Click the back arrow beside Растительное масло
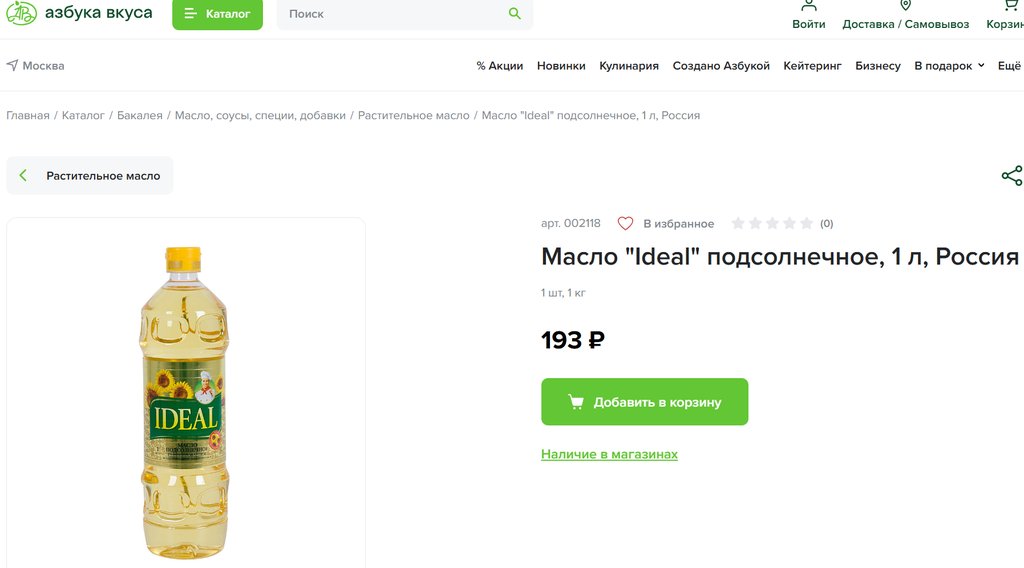The width and height of the screenshot is (1024, 568). pos(24,176)
